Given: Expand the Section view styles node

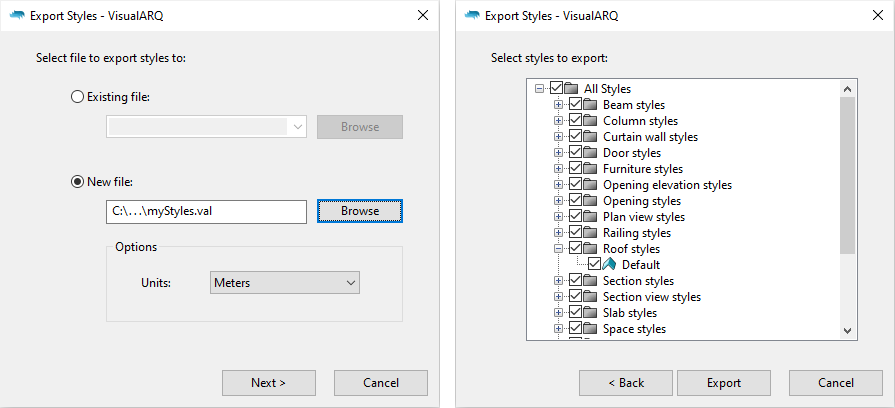Looking at the screenshot, I should (x=558, y=296).
